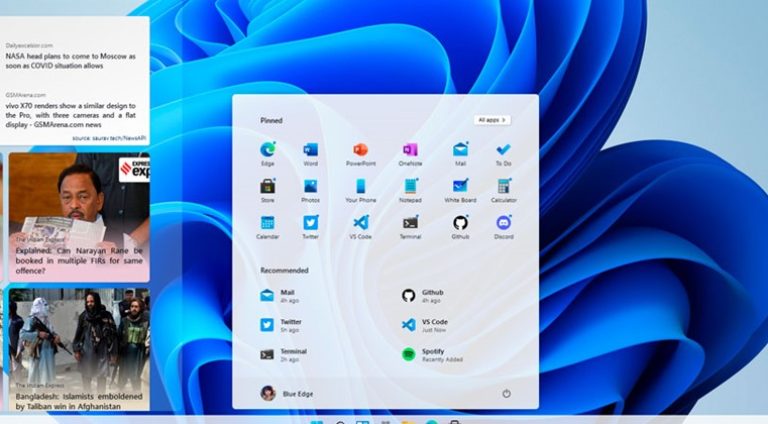Launch Notepad from the Pinned apps
The image size is (768, 424).
410,190
